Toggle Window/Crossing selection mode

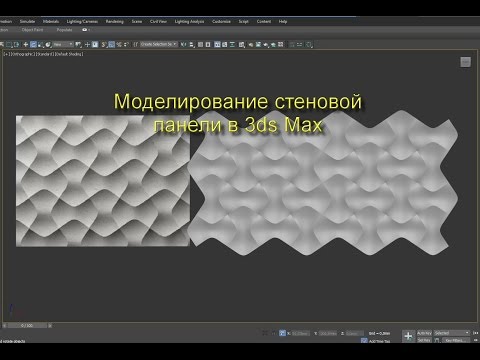[x=16, y=44]
